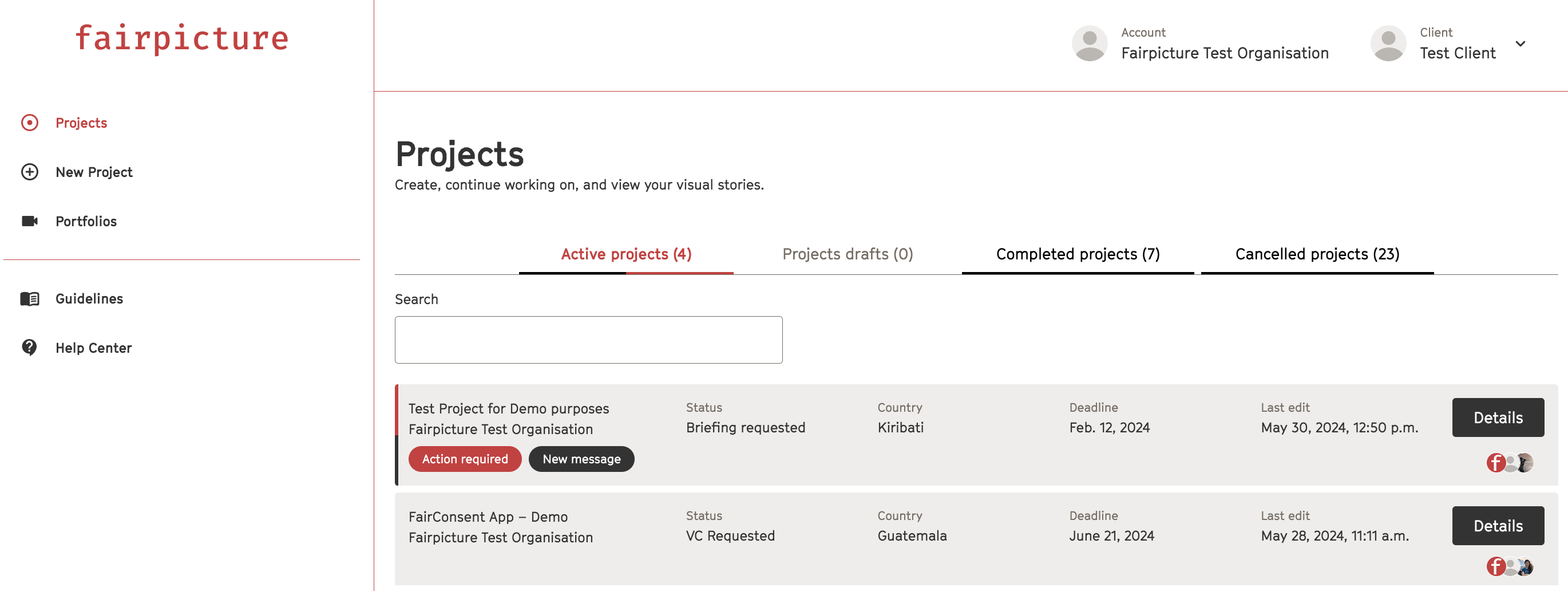Click the team avatars on Test Project row
The width and height of the screenshot is (1568, 591).
click(1510, 463)
